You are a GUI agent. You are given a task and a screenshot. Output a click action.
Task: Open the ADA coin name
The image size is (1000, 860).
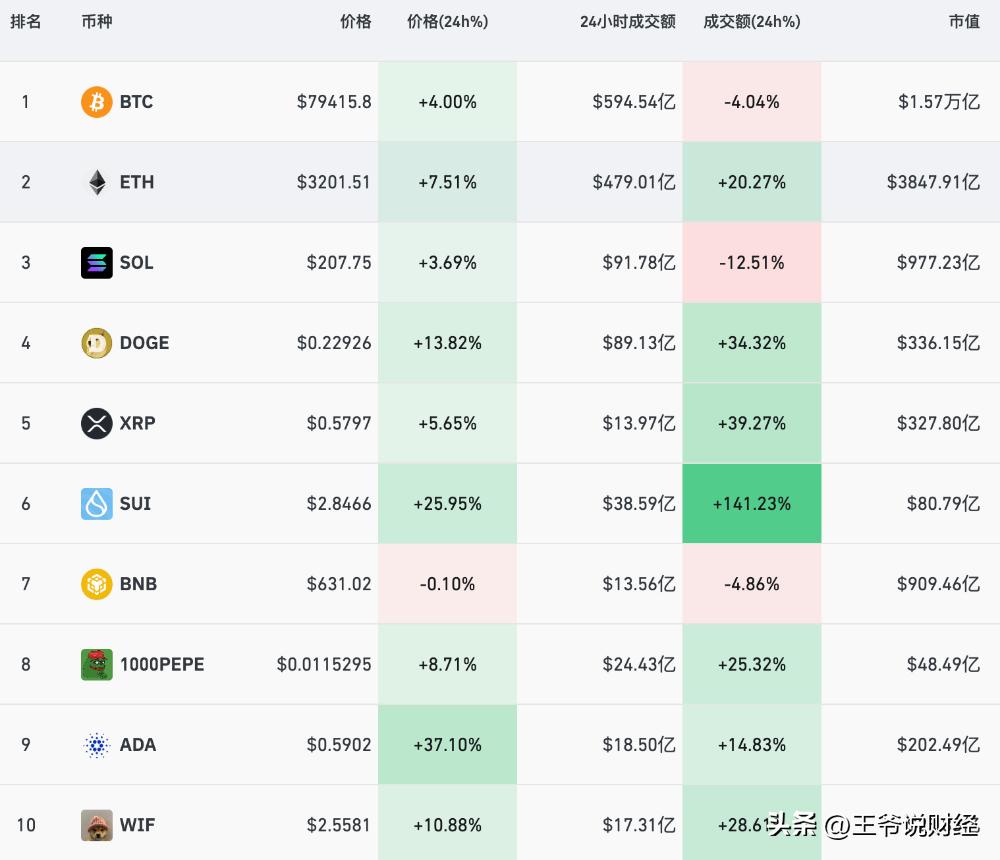tap(138, 745)
